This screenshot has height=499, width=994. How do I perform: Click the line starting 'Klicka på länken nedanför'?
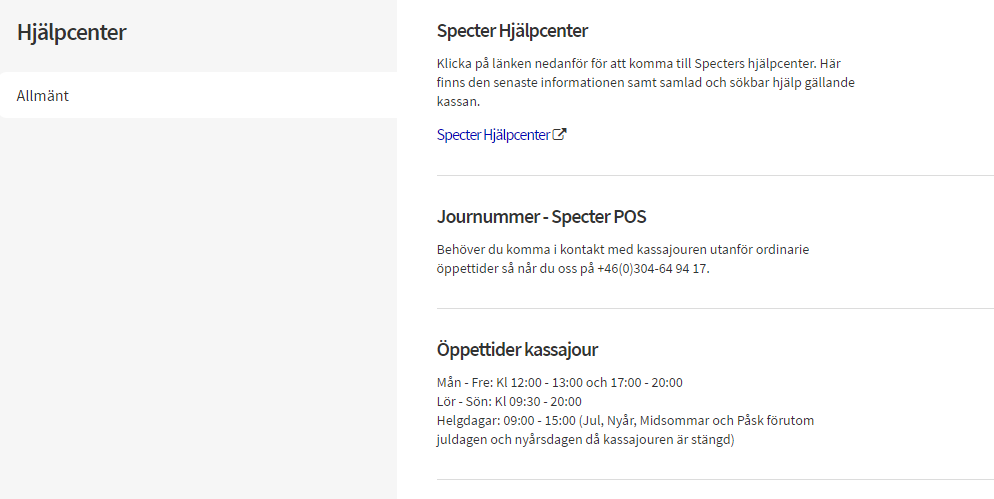pyautogui.click(x=645, y=62)
